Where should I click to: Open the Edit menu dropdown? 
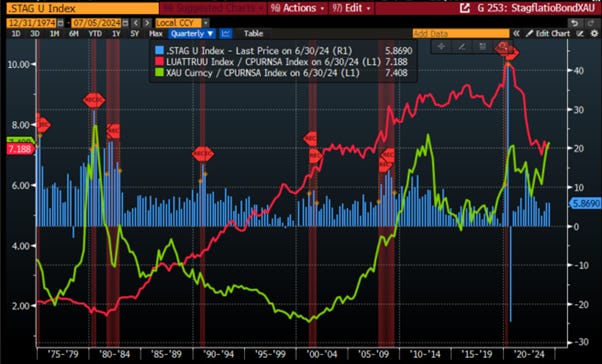(x=352, y=8)
